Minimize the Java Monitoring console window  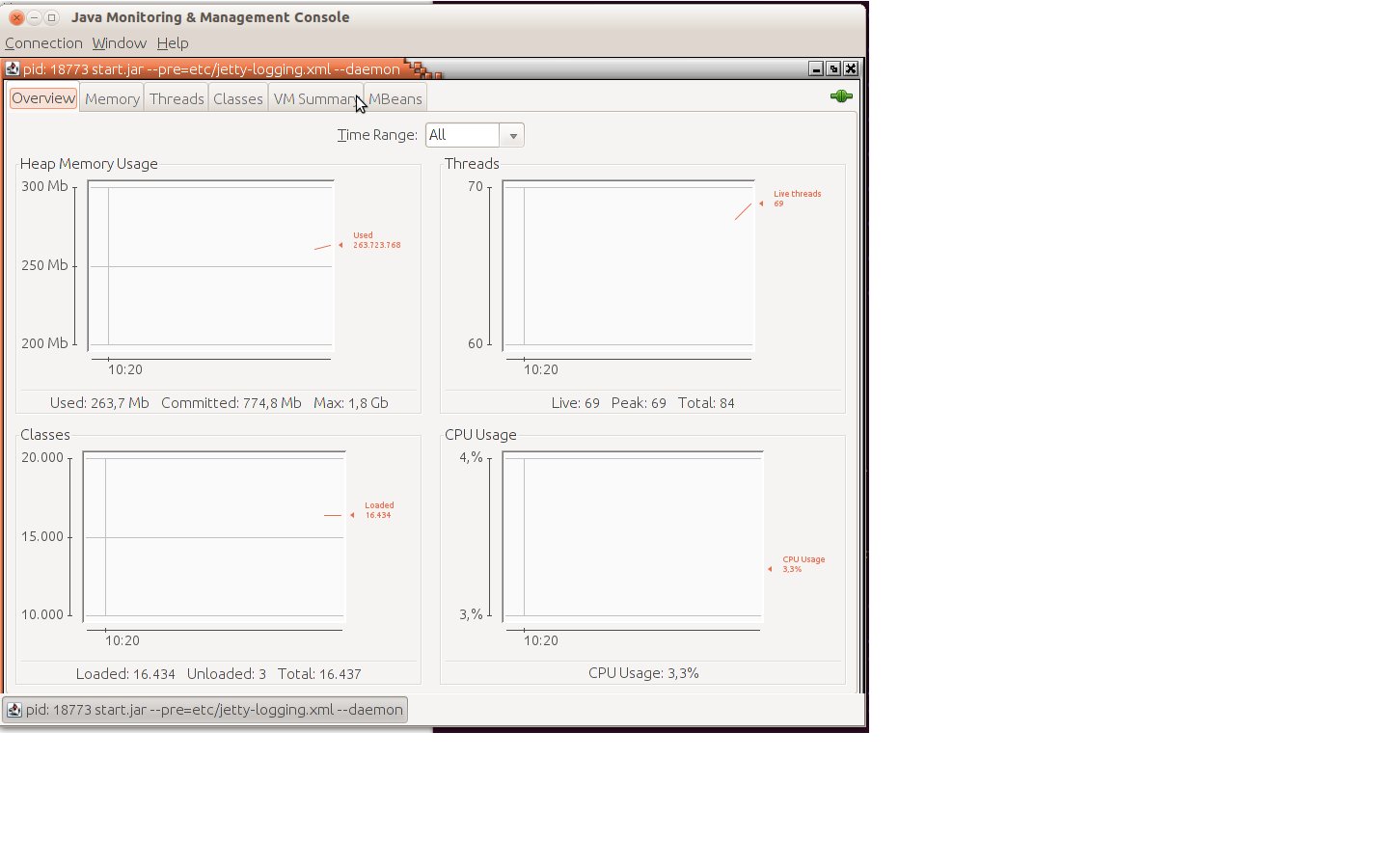pos(34,17)
